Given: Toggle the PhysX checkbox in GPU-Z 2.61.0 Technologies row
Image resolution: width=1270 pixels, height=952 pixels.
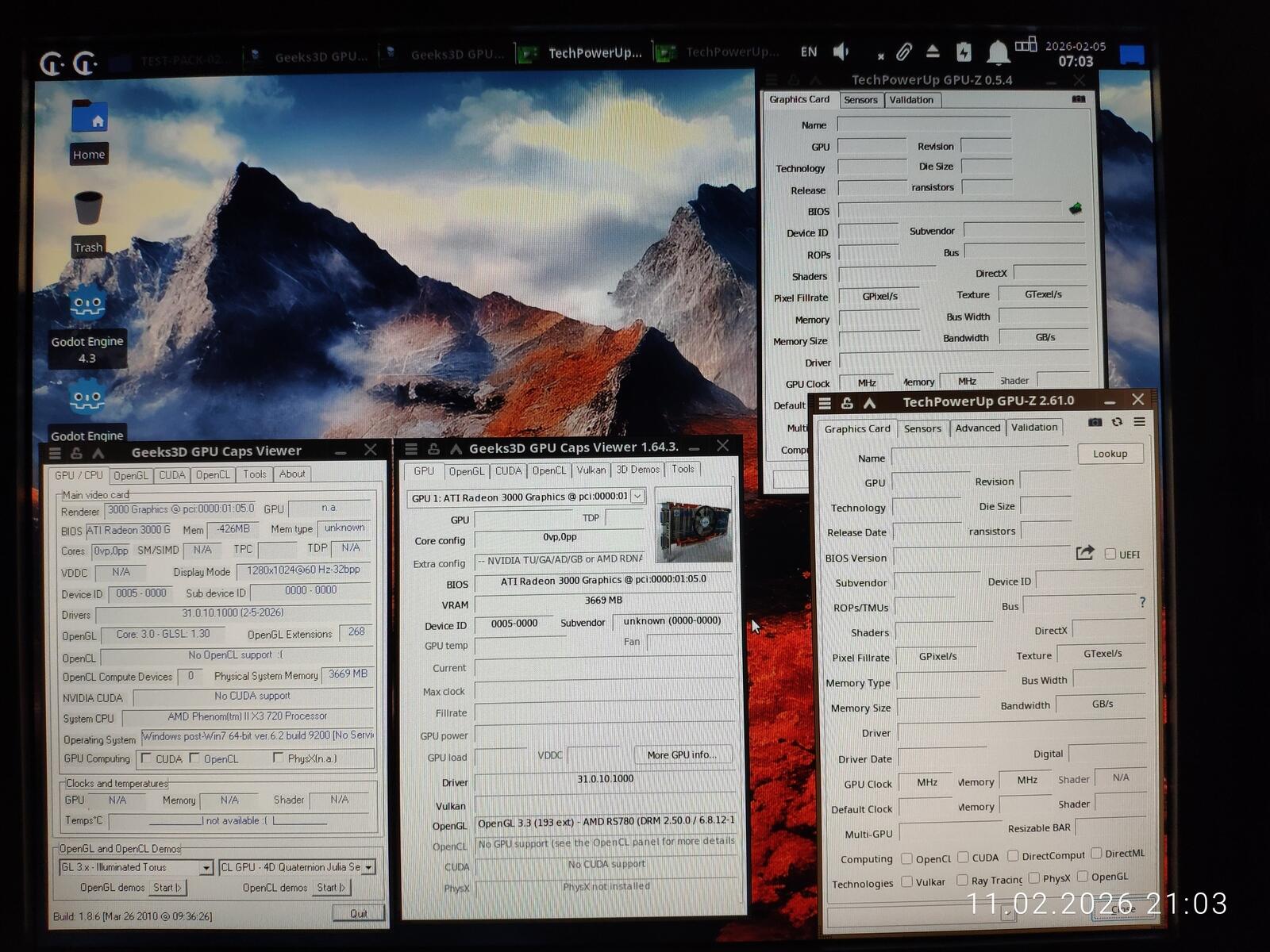Looking at the screenshot, I should click(x=1033, y=877).
